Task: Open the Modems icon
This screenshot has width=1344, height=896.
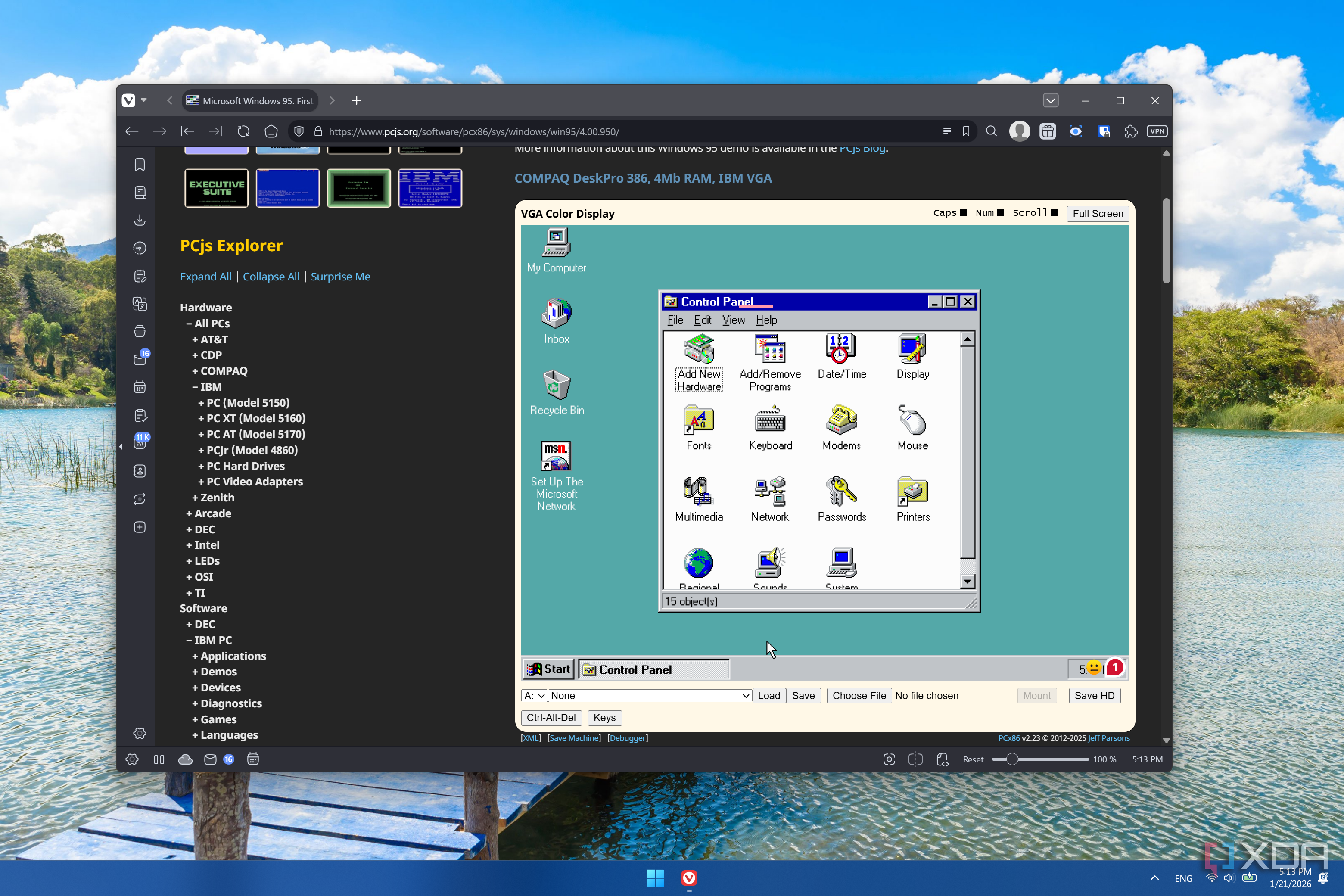Action: 841,428
